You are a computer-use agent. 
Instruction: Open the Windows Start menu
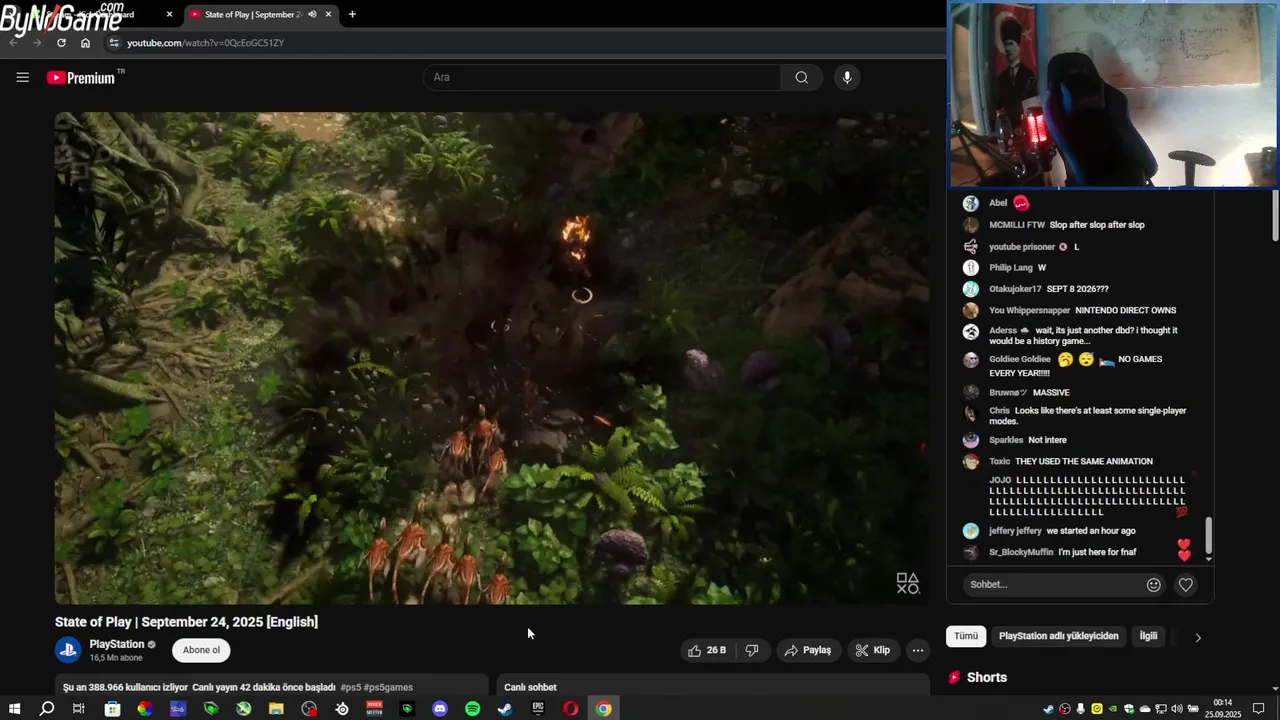pyautogui.click(x=14, y=709)
